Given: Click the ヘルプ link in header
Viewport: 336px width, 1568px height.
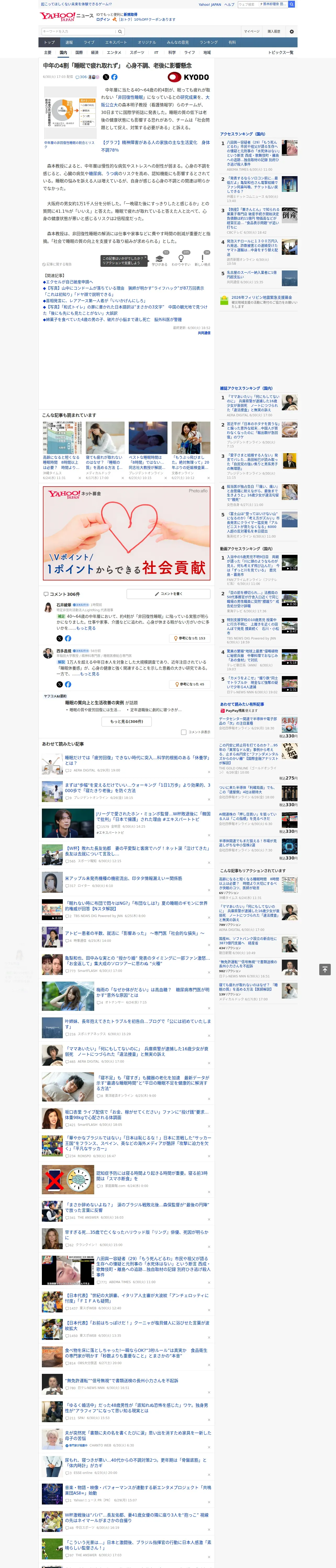Looking at the screenshot, I should [229, 4].
